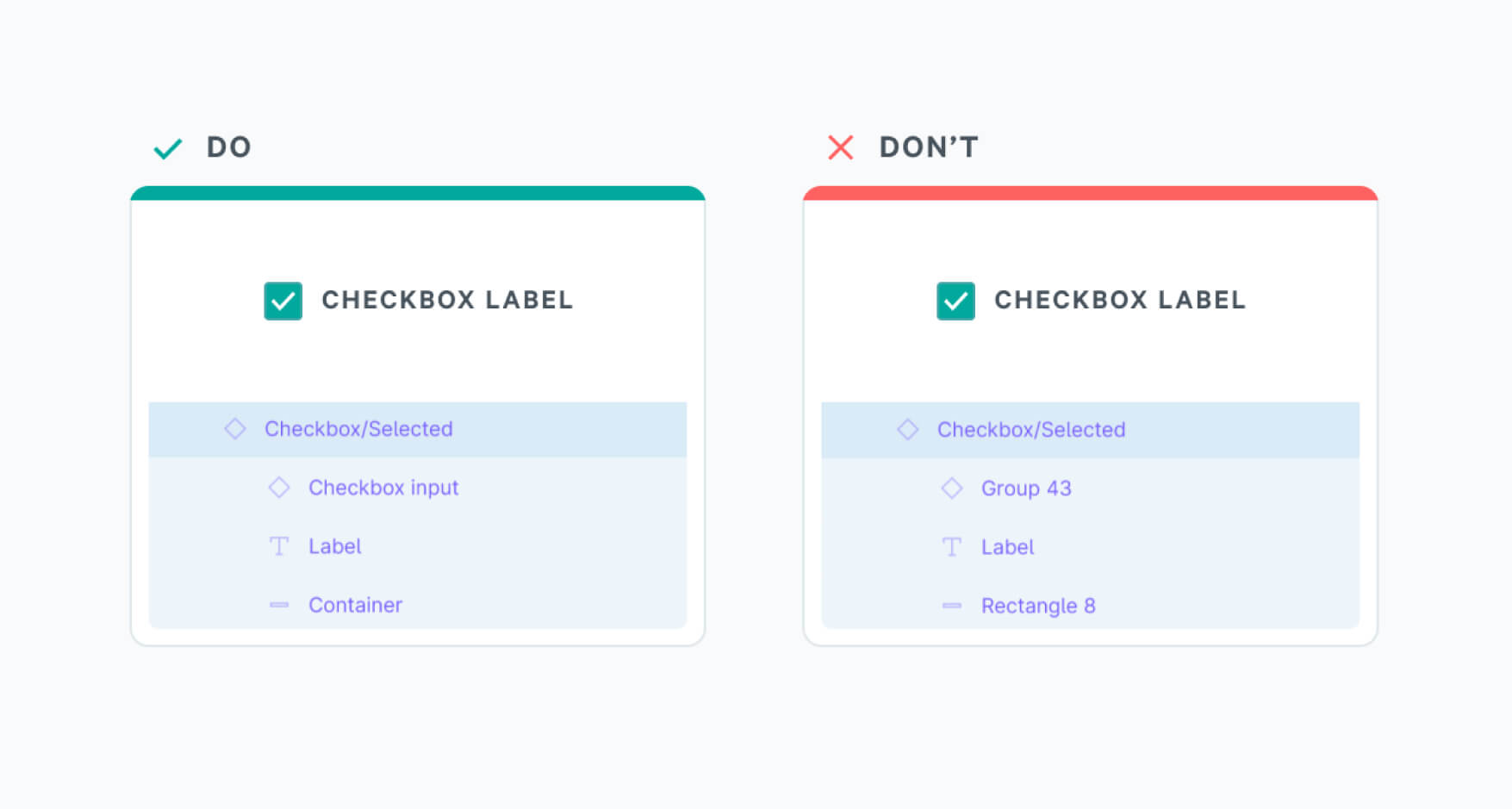
Task: Click the red X icon beside DON'T
Action: click(x=840, y=147)
